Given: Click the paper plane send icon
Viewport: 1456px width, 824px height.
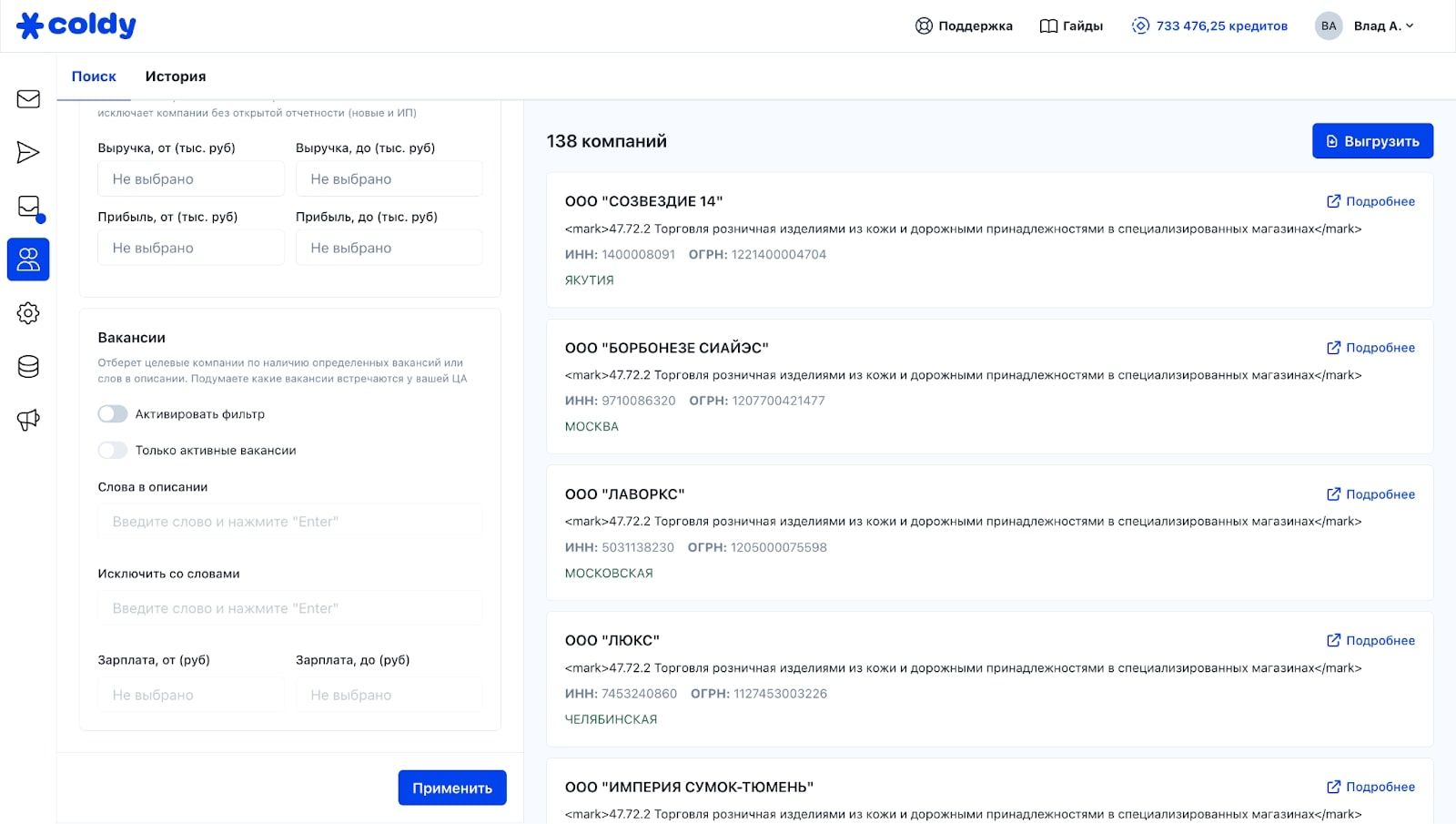Looking at the screenshot, I should tap(28, 153).
